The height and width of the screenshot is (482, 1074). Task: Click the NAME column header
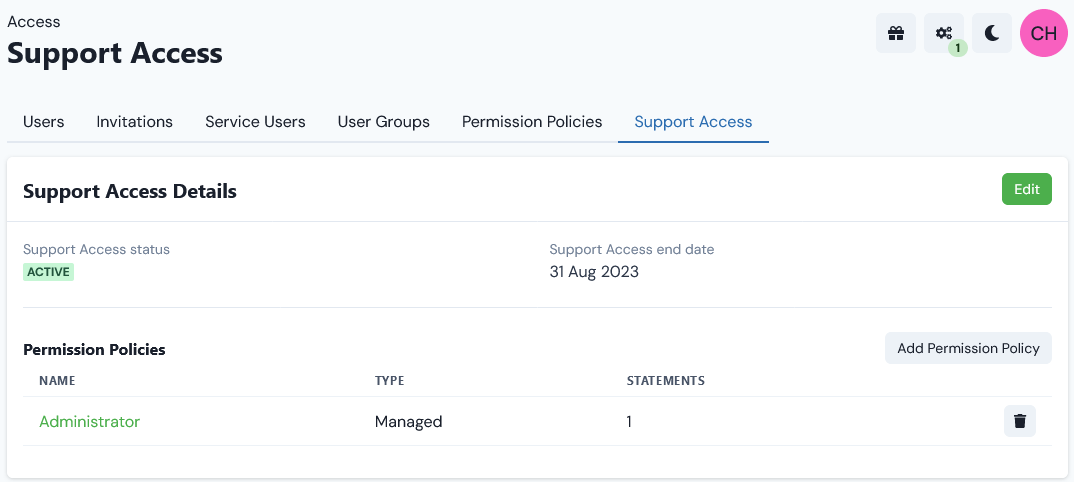click(57, 380)
